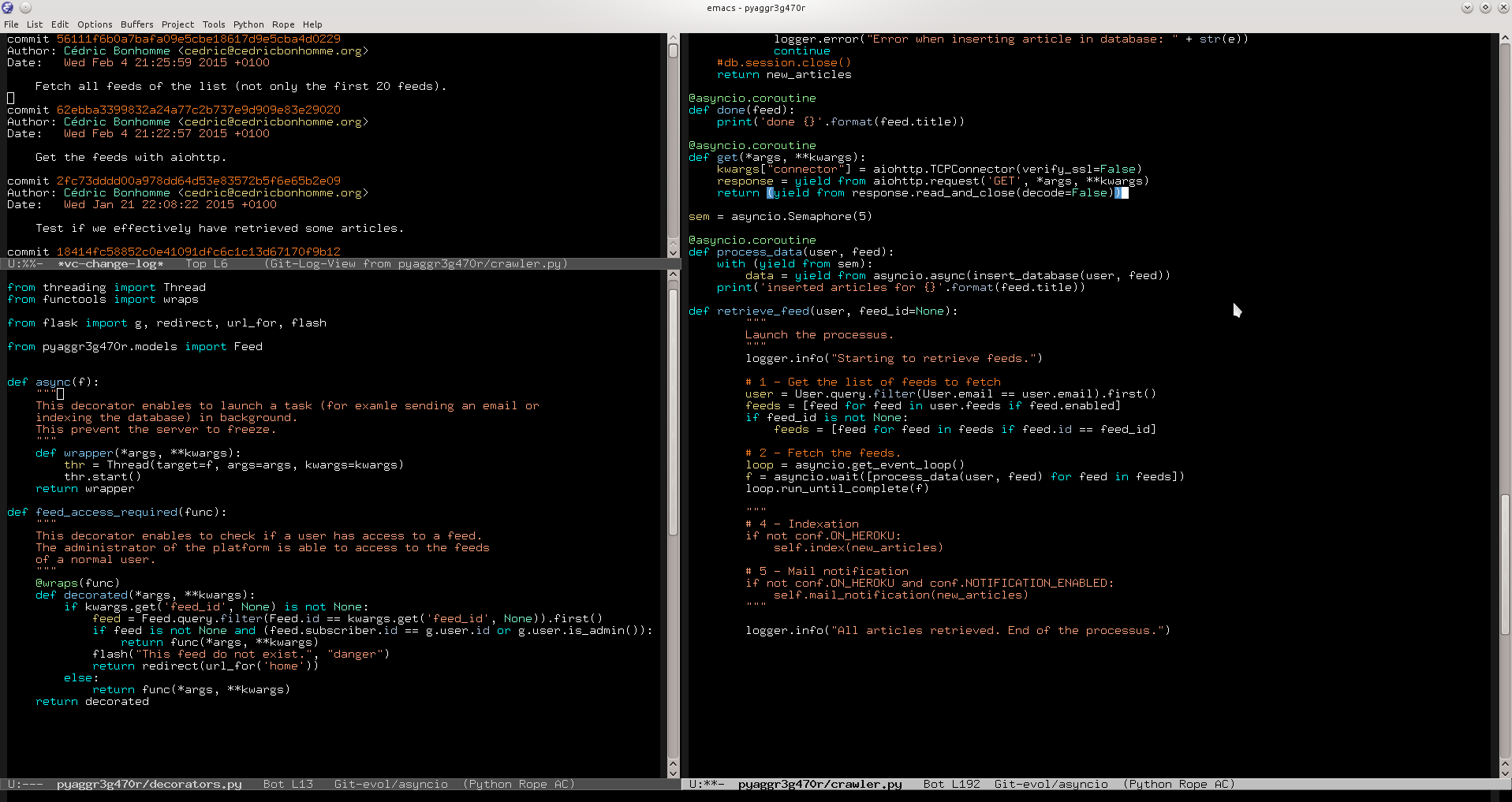This screenshot has height=802, width=1512.
Task: Click the crawler.py scrollbar thumb
Action: click(1505, 564)
